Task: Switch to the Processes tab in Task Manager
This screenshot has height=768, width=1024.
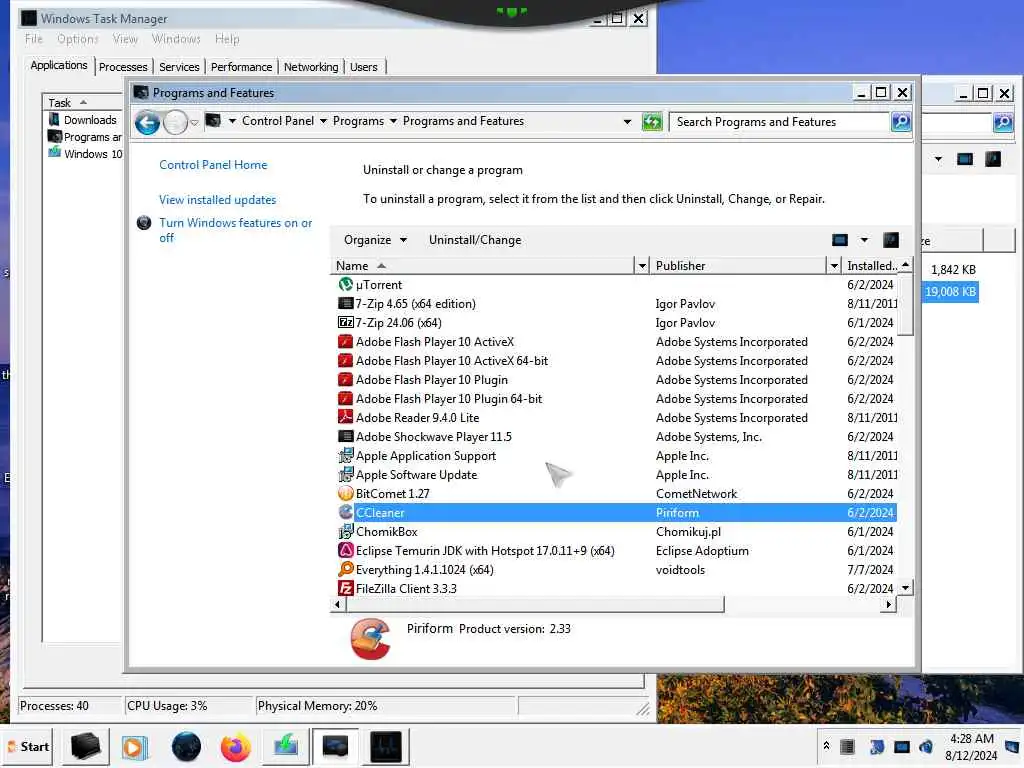Action: point(123,67)
